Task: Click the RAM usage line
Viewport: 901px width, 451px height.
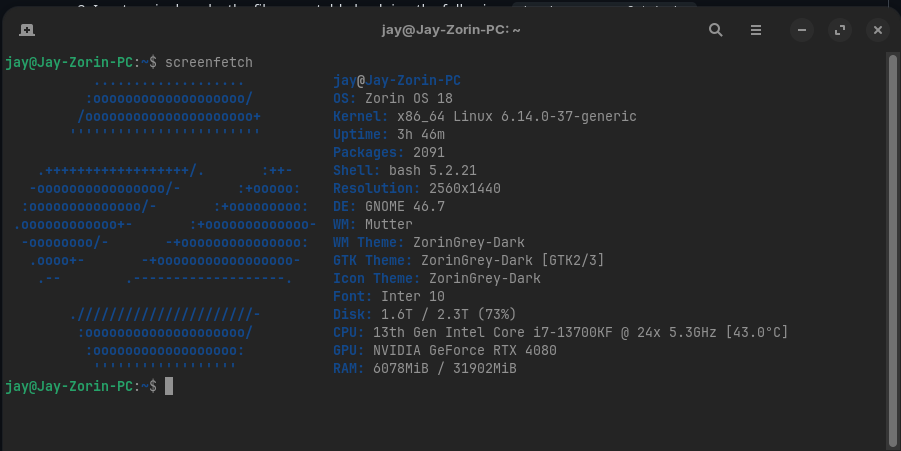Action: click(424, 368)
